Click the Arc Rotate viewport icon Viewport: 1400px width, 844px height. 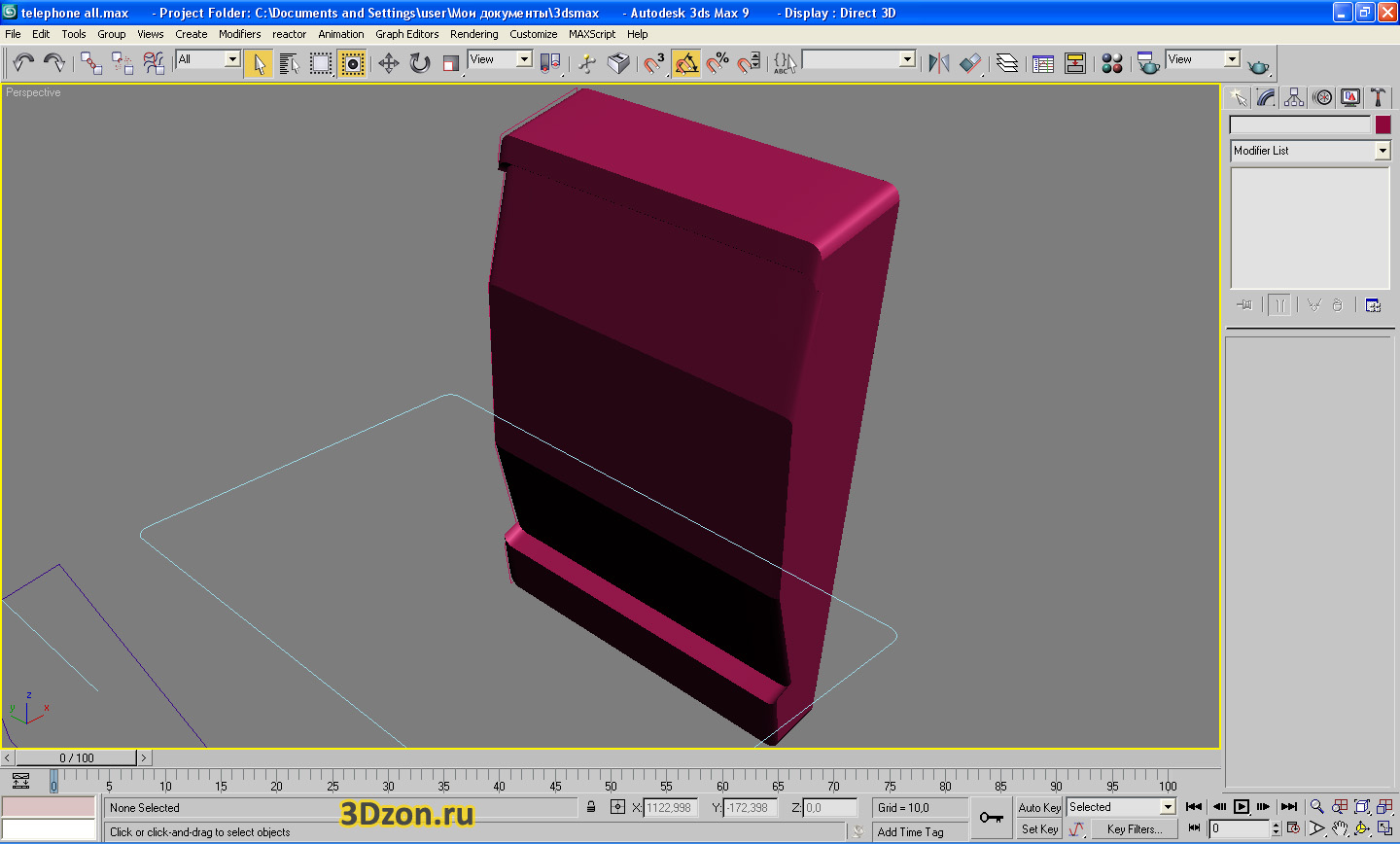1362,828
